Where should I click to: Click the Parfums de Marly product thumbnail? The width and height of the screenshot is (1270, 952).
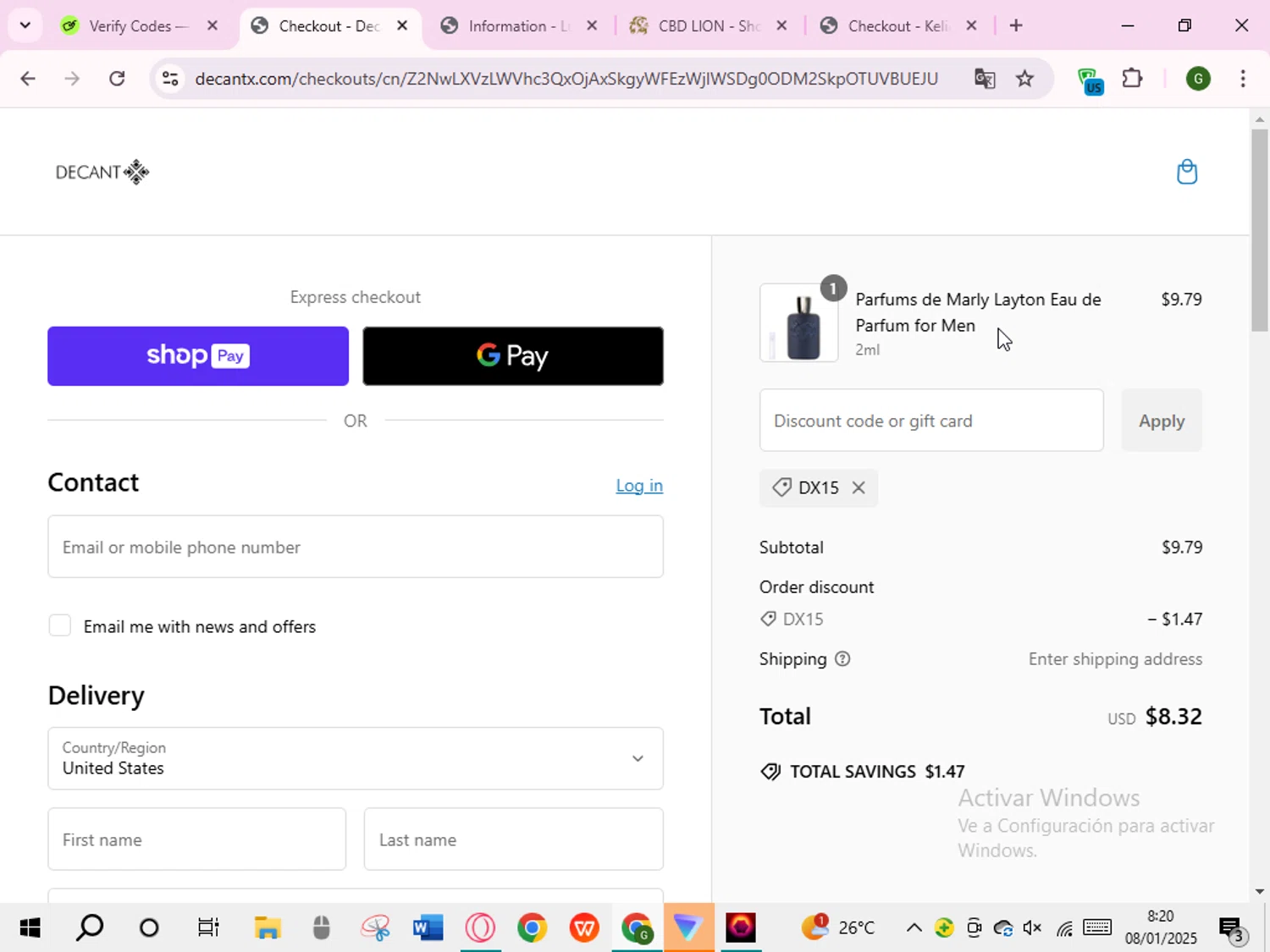tap(799, 323)
